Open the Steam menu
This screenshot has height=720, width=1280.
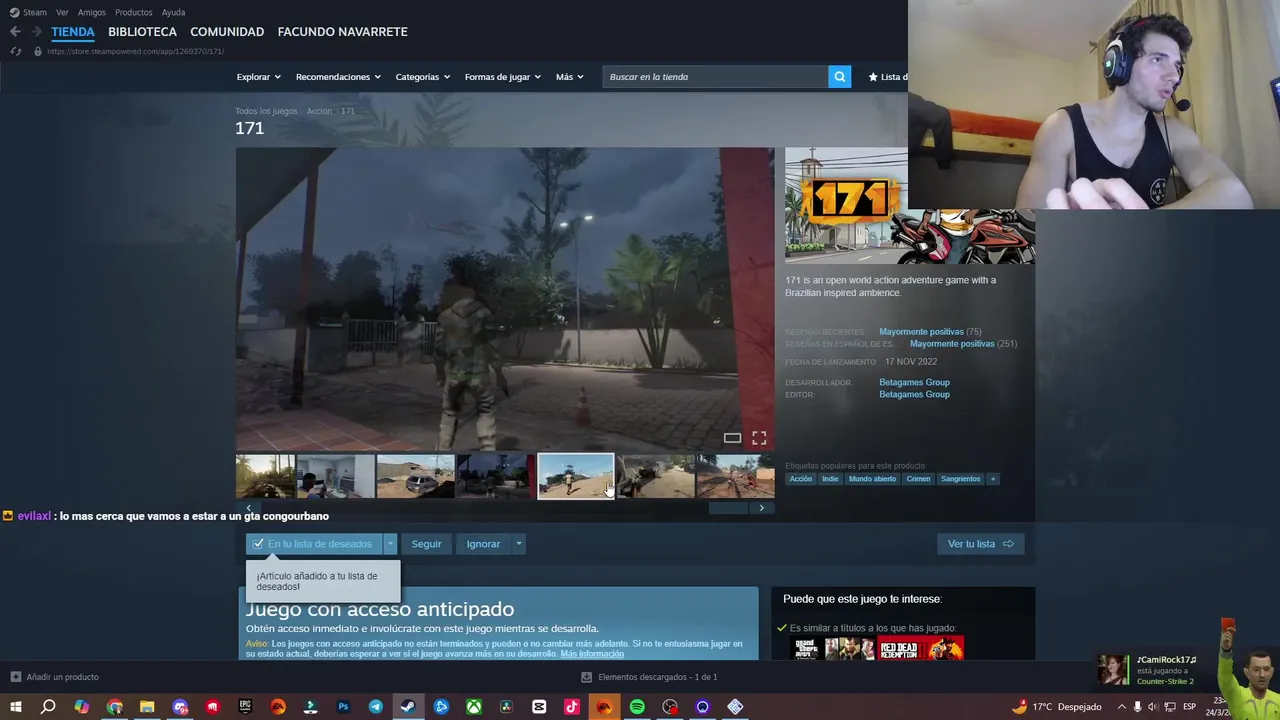(28, 12)
